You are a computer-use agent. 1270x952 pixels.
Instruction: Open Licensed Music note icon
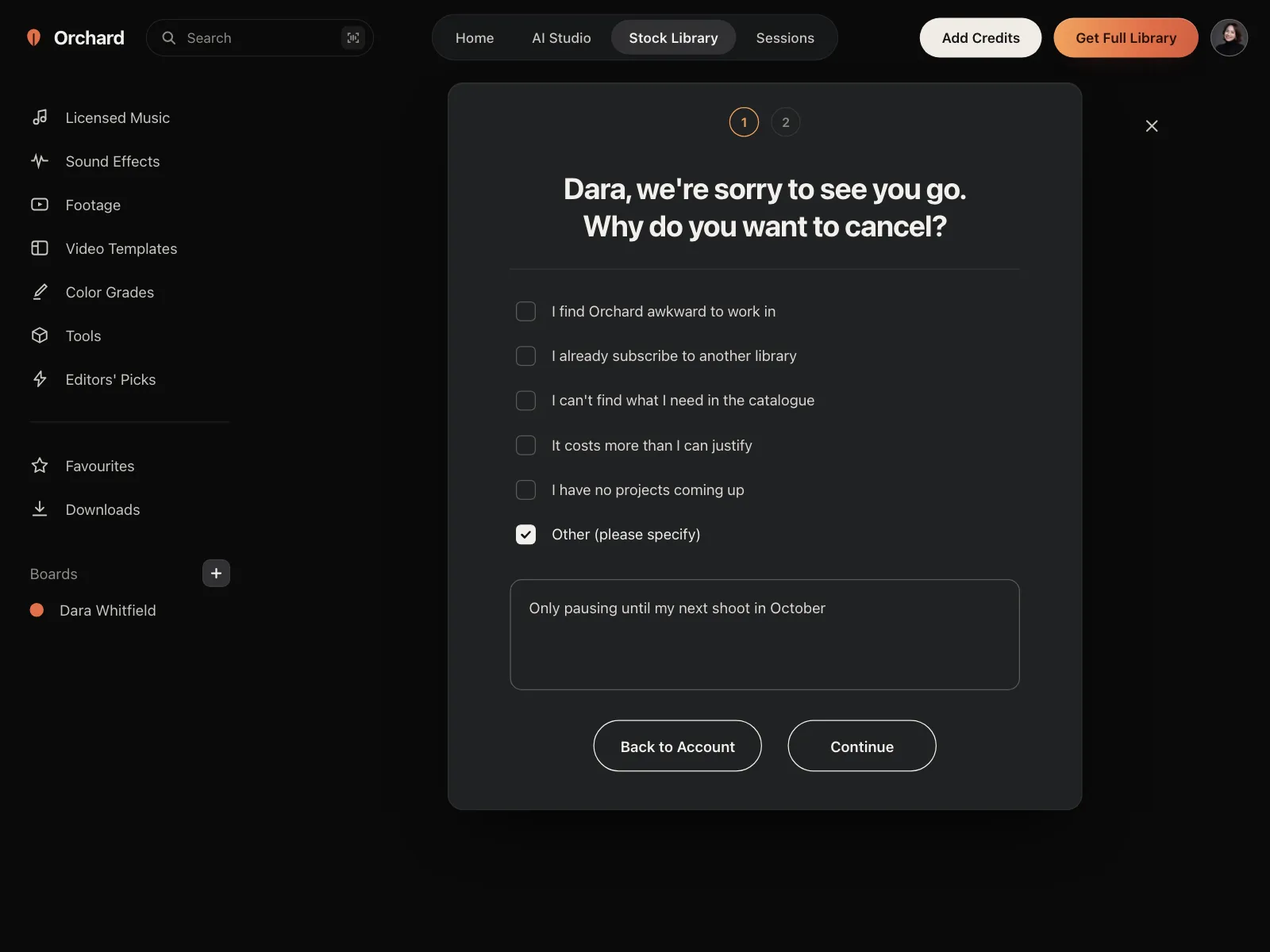[40, 117]
